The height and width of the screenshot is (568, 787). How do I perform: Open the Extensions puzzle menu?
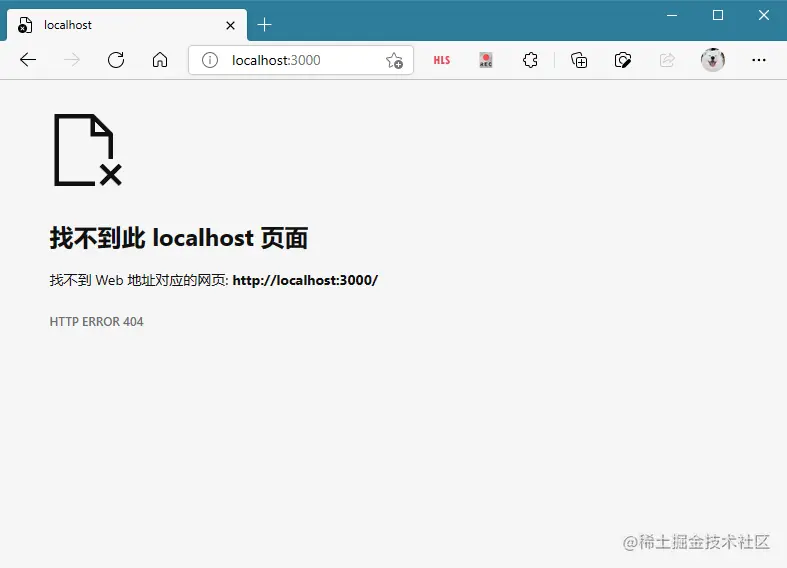(x=530, y=60)
